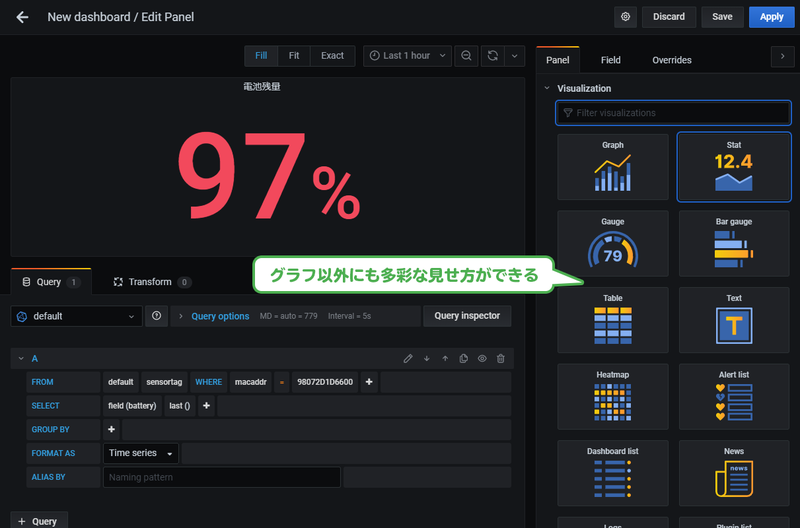Open the default data source dropdown
Viewport: 800px width, 528px height.
(77, 316)
